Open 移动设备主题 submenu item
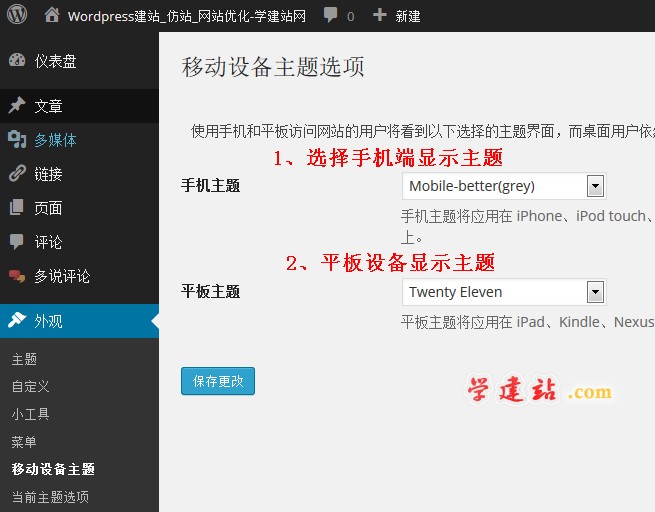This screenshot has height=512, width=655. (53, 469)
